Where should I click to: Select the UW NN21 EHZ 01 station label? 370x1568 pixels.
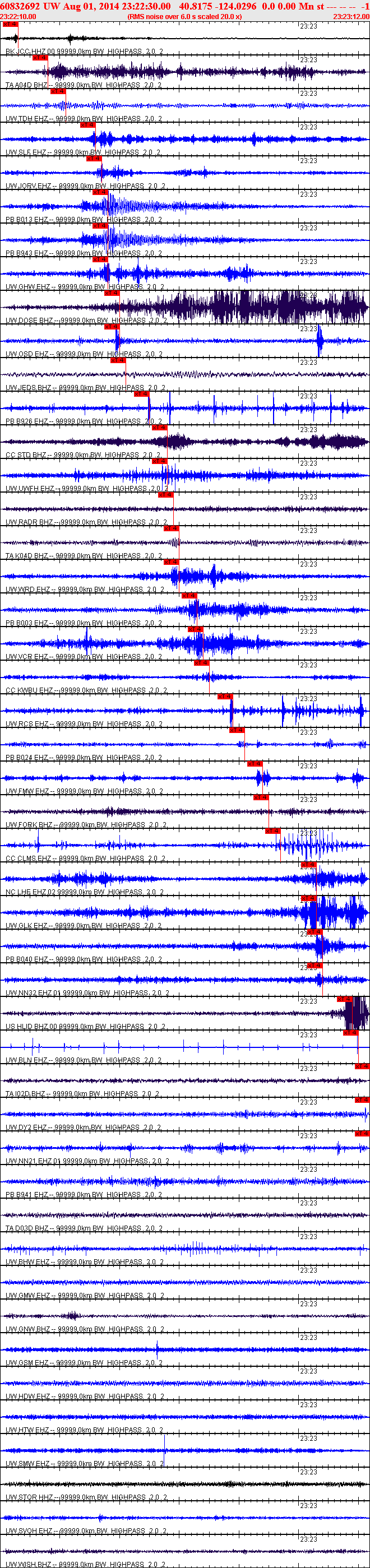pyautogui.click(x=87, y=1161)
